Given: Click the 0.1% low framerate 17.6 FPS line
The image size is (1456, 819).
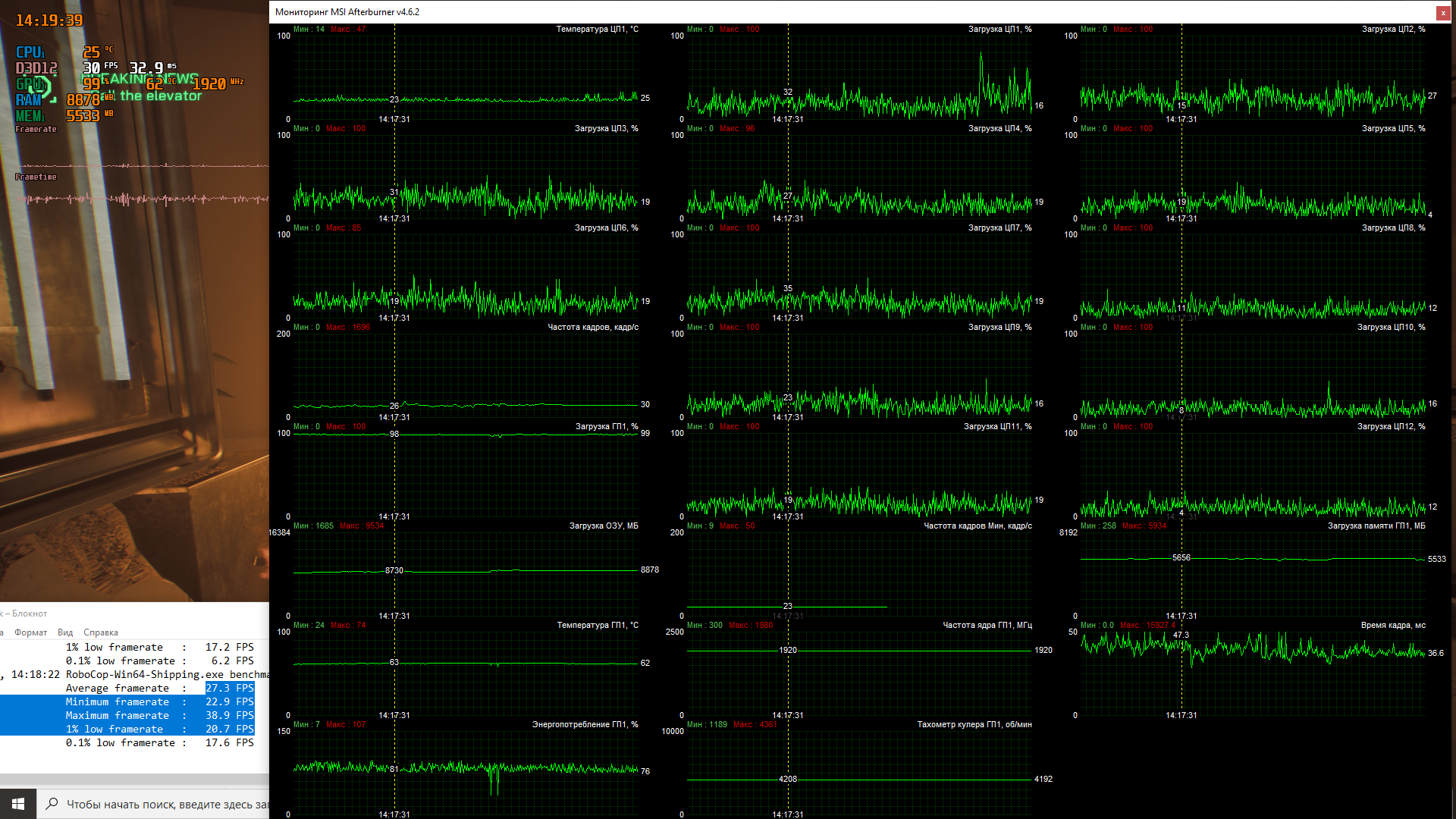Looking at the screenshot, I should [x=159, y=743].
